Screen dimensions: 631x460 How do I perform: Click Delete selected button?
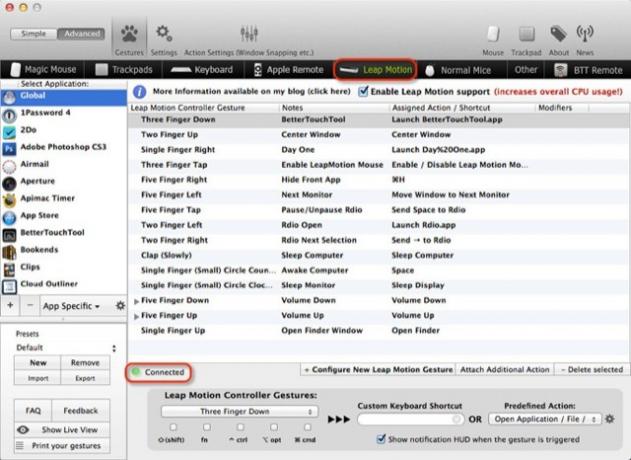point(592,369)
